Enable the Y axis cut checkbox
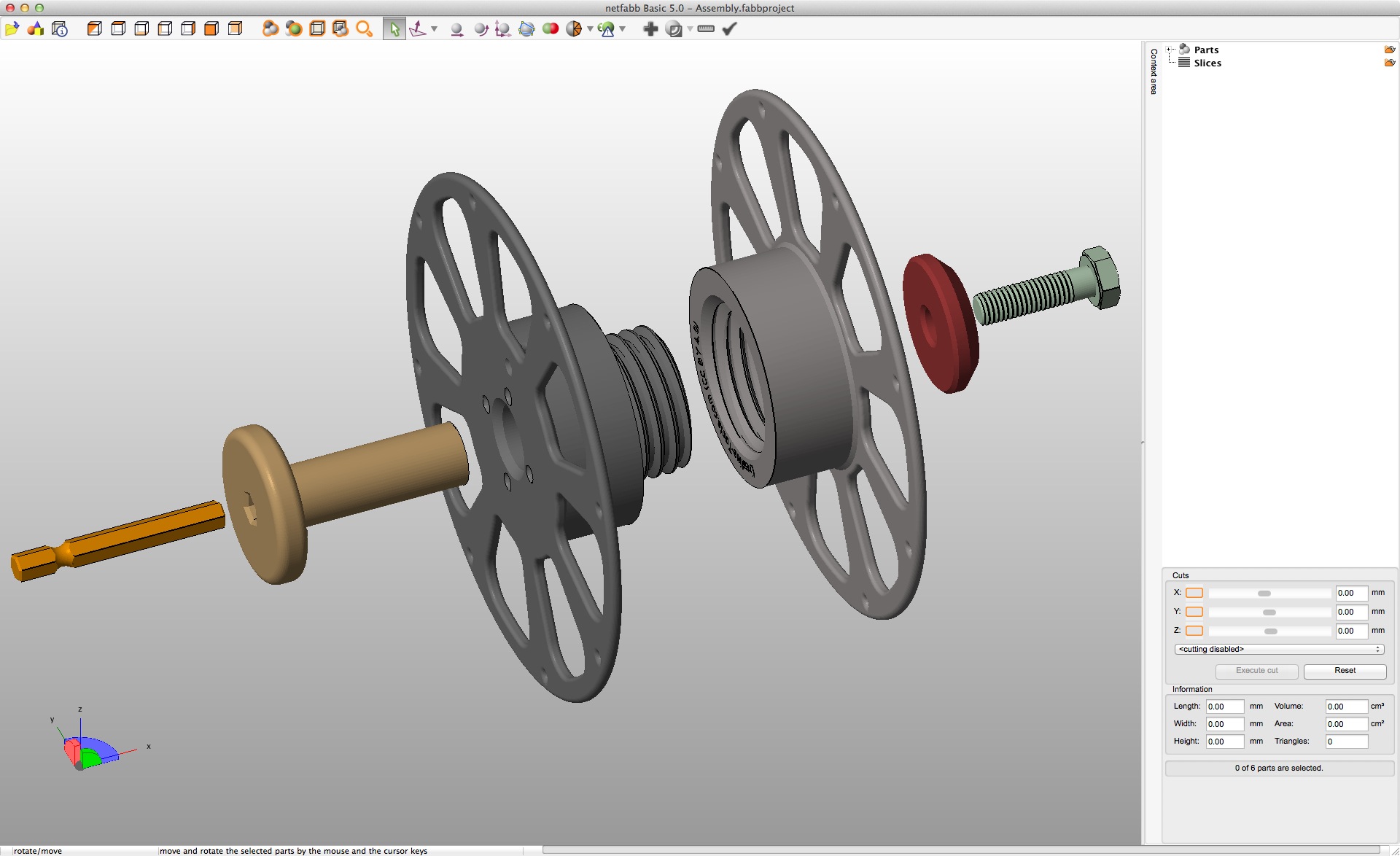Image resolution: width=1400 pixels, height=856 pixels. tap(1194, 612)
